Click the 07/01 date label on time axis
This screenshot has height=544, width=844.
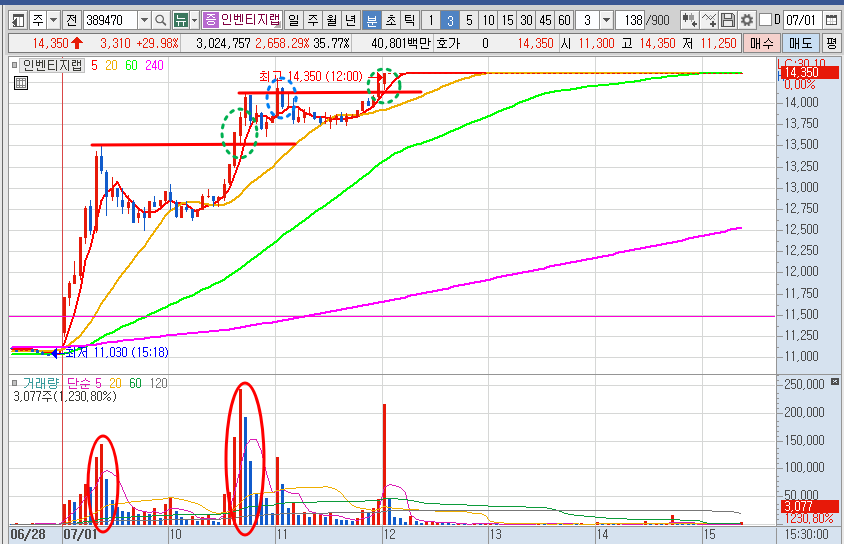click(x=80, y=535)
